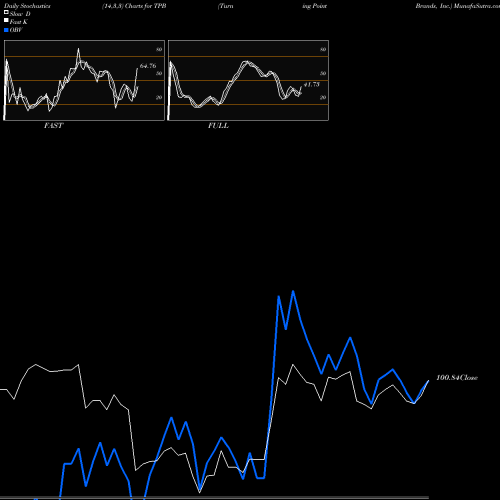This screenshot has width=500, height=500.
Task: Click the blue OBV legend swatch
Action: click(6, 30)
